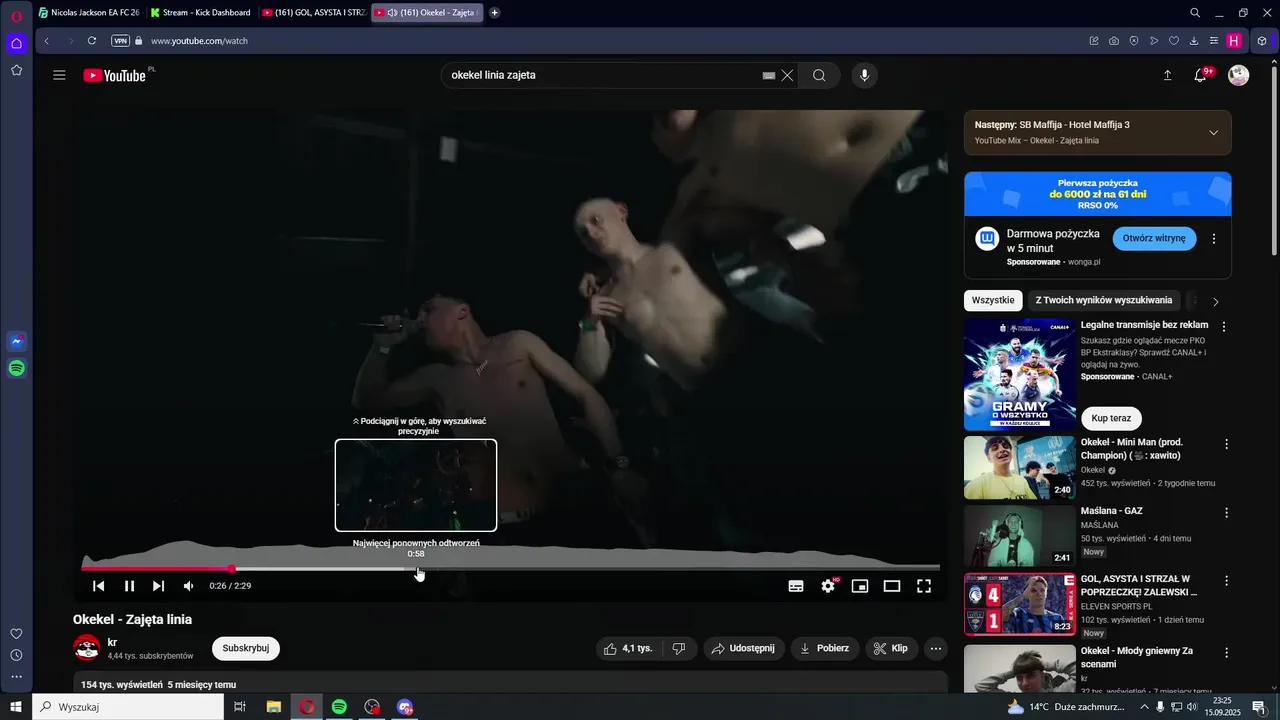Open File Explorer from the taskbar
Image resolution: width=1280 pixels, height=720 pixels.
coord(273,707)
